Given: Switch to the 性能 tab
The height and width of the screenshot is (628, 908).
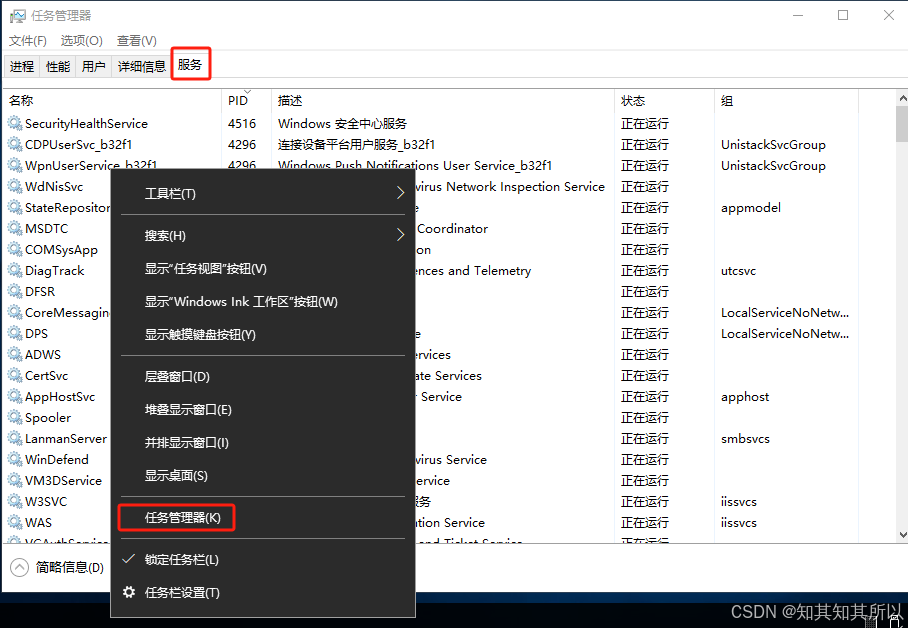Looking at the screenshot, I should [58, 66].
